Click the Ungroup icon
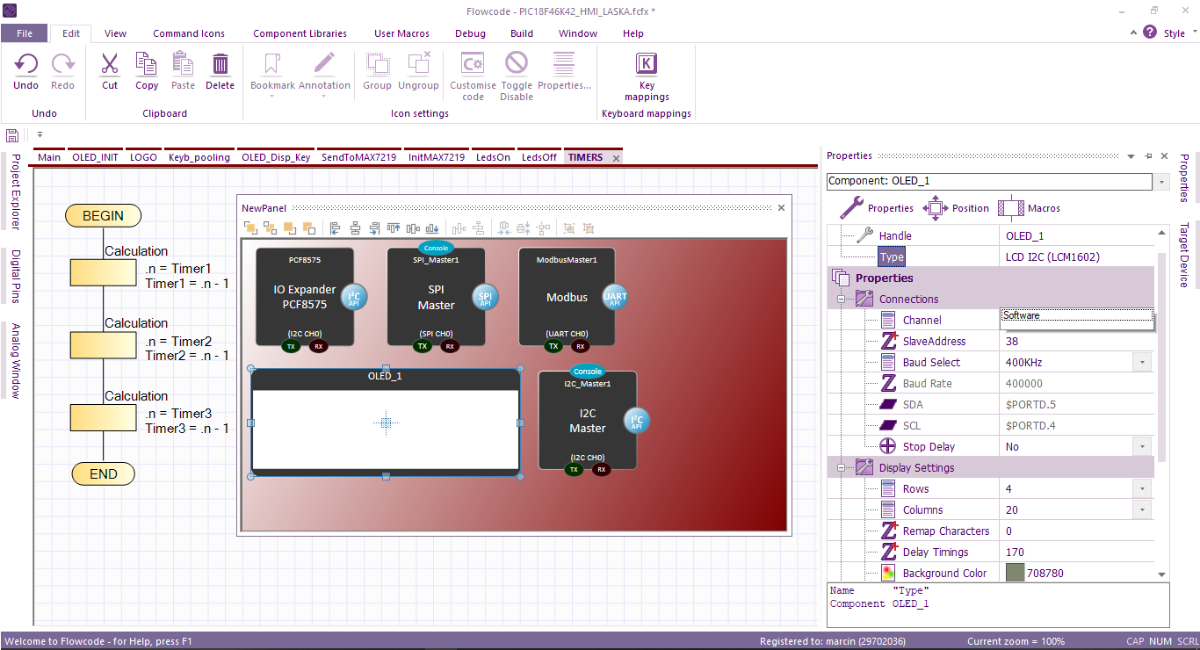1200x650 pixels. point(418,64)
